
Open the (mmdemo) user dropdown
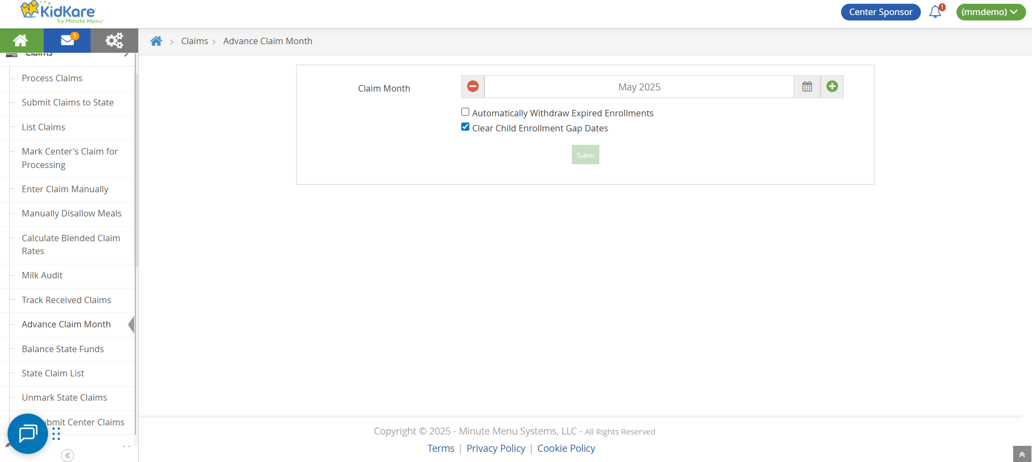[991, 12]
